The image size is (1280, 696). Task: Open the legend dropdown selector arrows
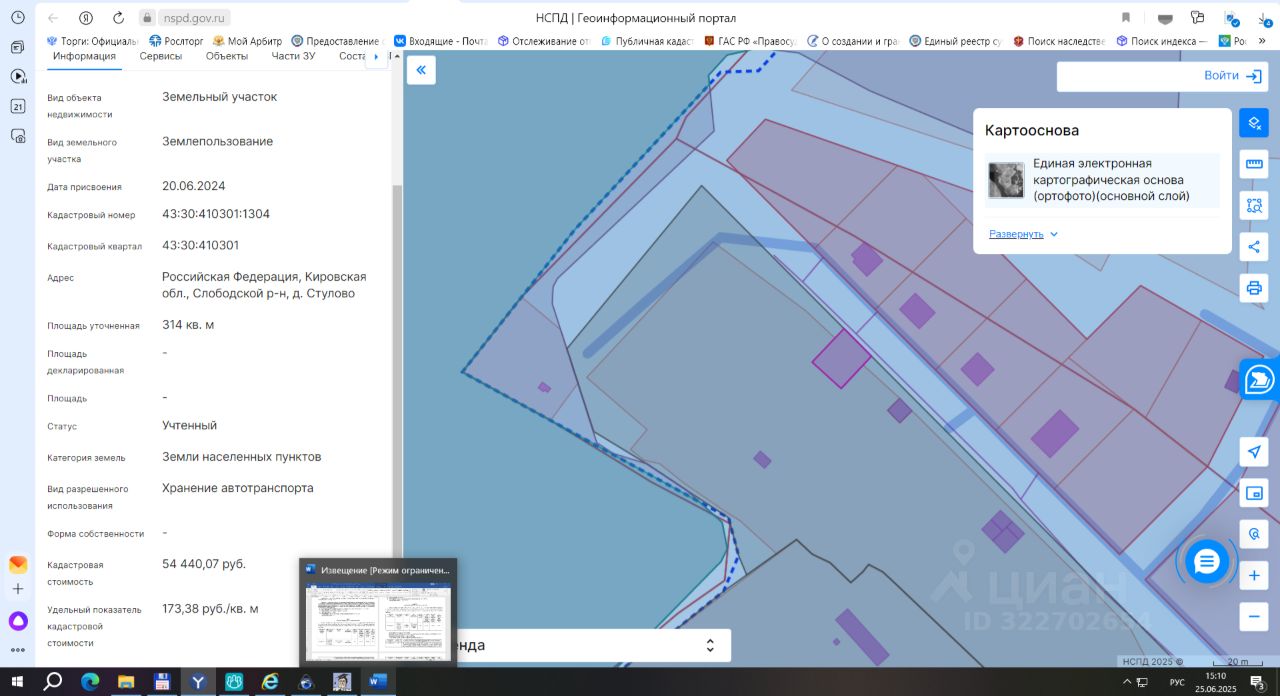pos(710,645)
